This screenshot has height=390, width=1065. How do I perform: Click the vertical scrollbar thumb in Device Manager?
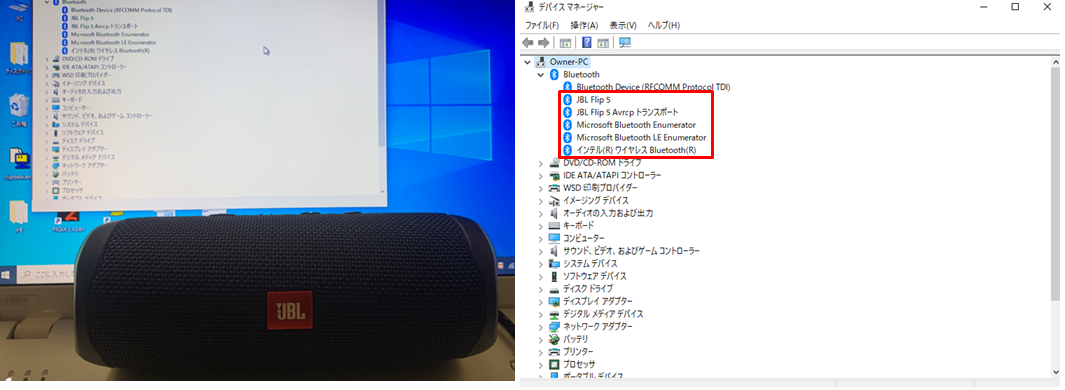(1055, 183)
